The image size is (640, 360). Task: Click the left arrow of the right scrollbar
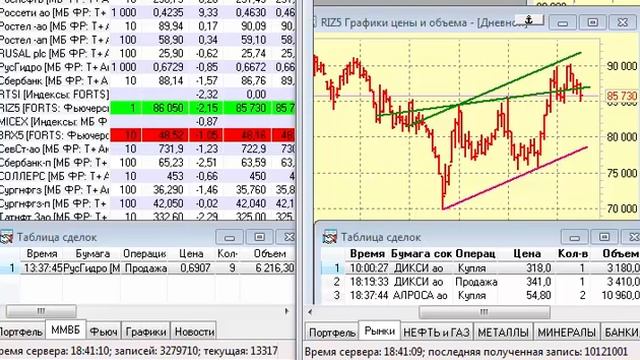(310, 312)
